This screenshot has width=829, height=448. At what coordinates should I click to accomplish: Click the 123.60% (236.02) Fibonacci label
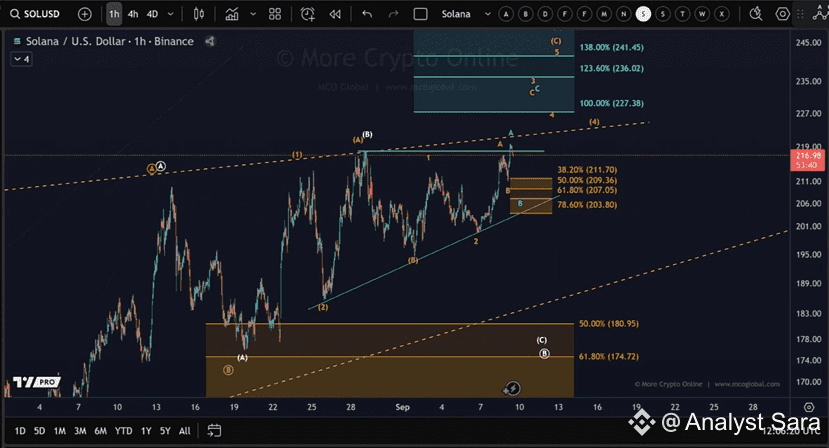(x=612, y=68)
